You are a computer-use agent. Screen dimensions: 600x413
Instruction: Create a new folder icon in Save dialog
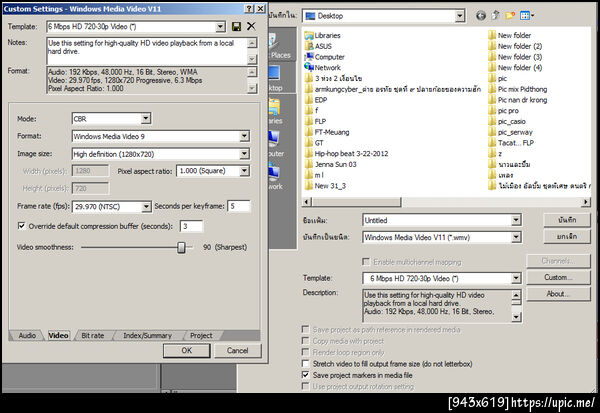tap(510, 15)
